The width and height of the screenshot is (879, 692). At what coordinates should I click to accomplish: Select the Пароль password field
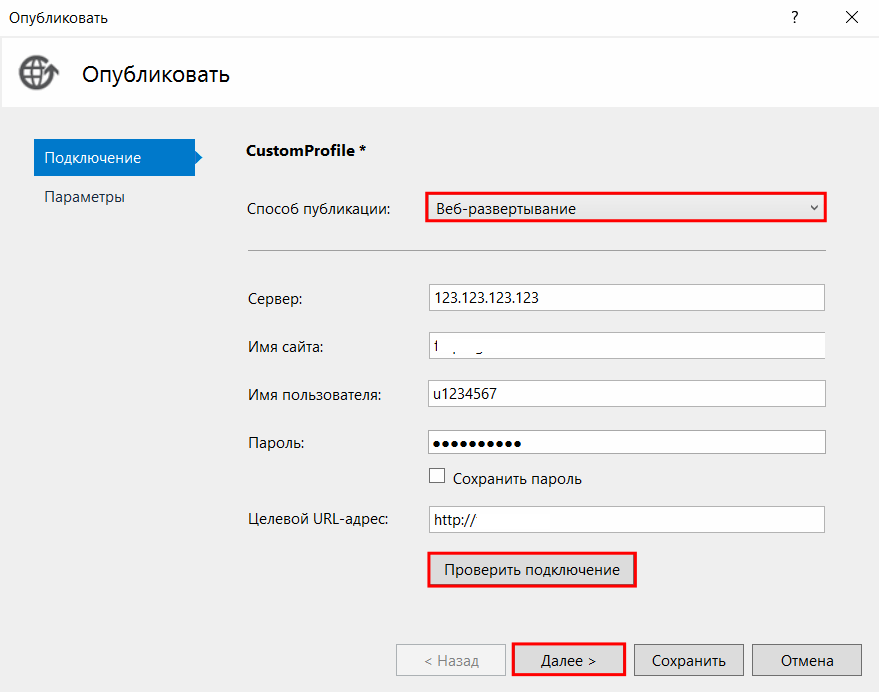(626, 441)
